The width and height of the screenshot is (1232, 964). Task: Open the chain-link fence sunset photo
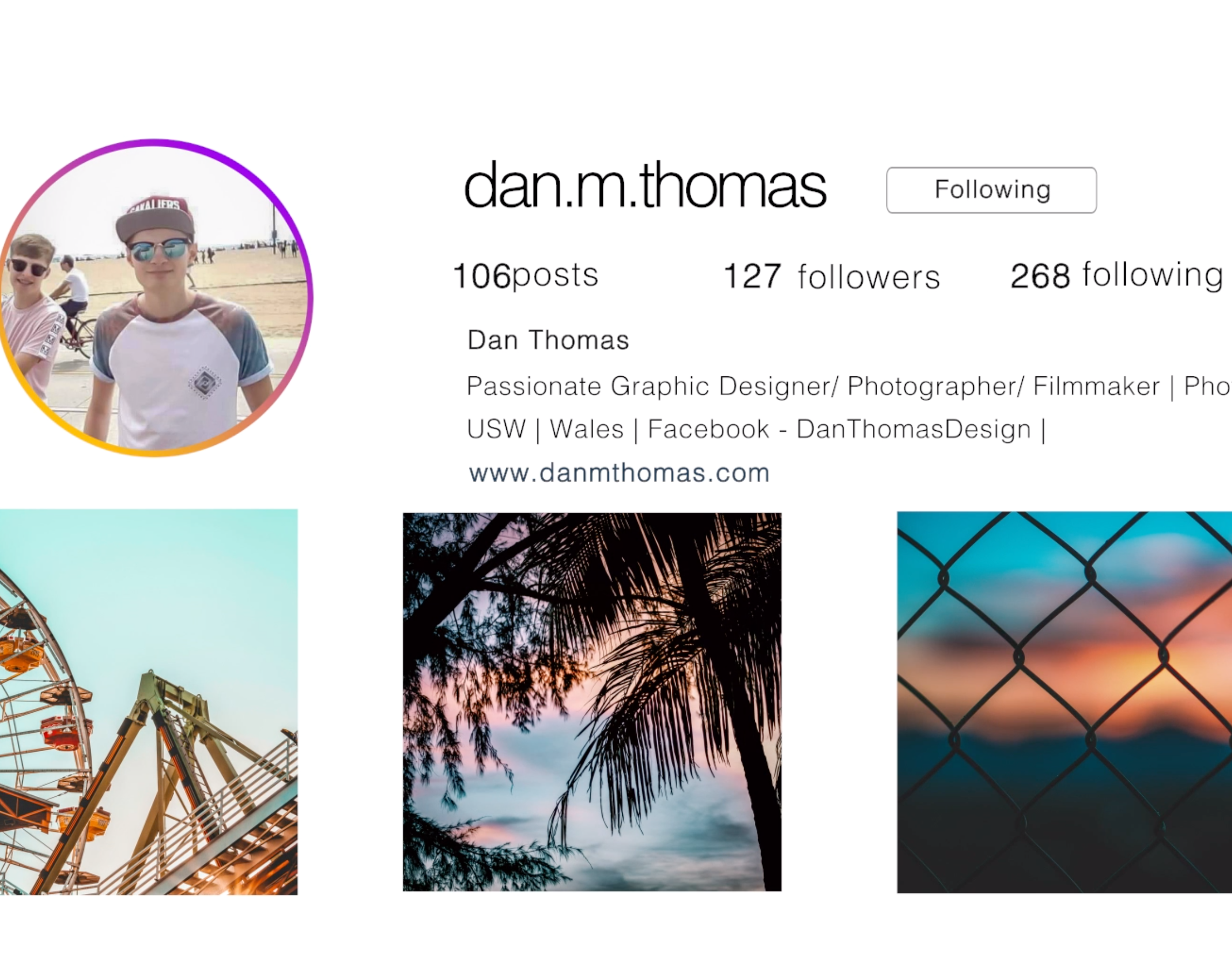(1064, 701)
